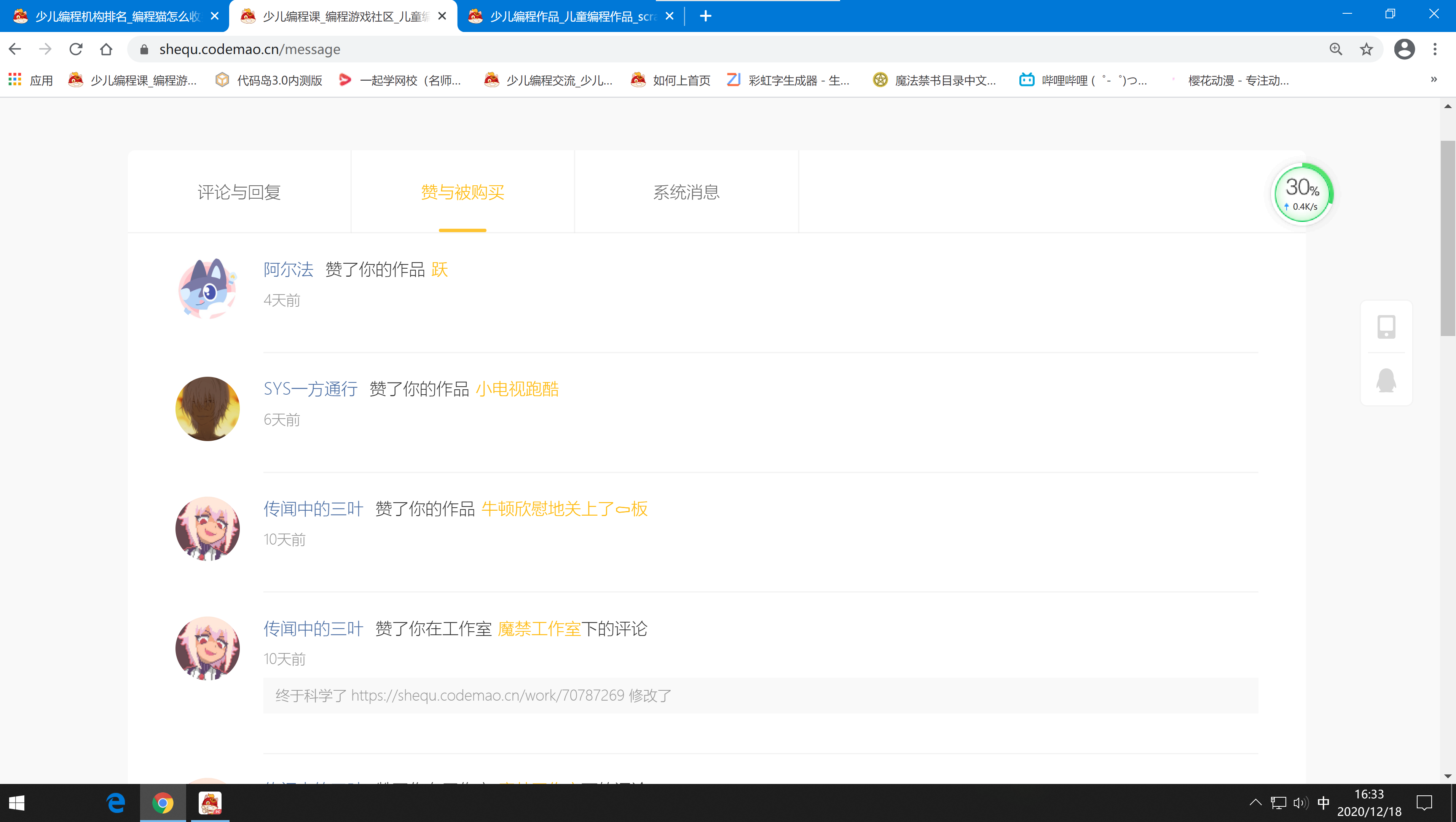Click the browser forward arrow
The image size is (1456, 822).
coord(45,49)
